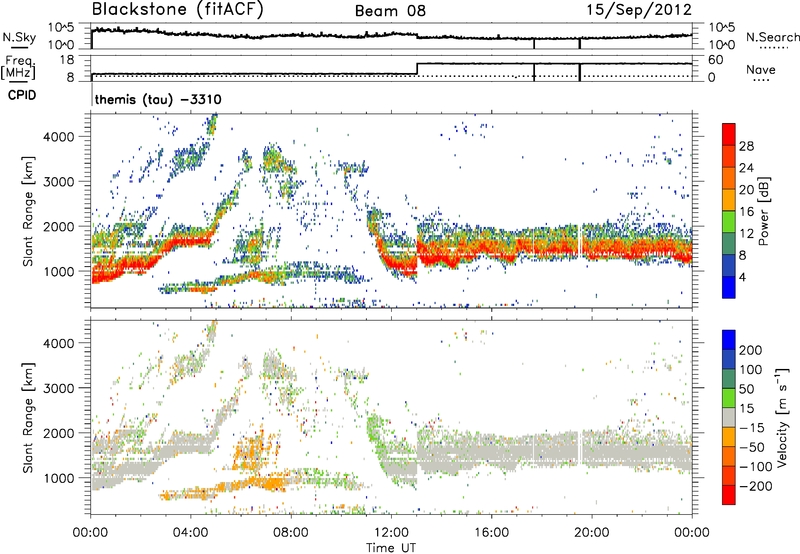This screenshot has height=554, width=800.
Task: Pick Power colorbar segment between 24 and 28
Action: tap(729, 157)
